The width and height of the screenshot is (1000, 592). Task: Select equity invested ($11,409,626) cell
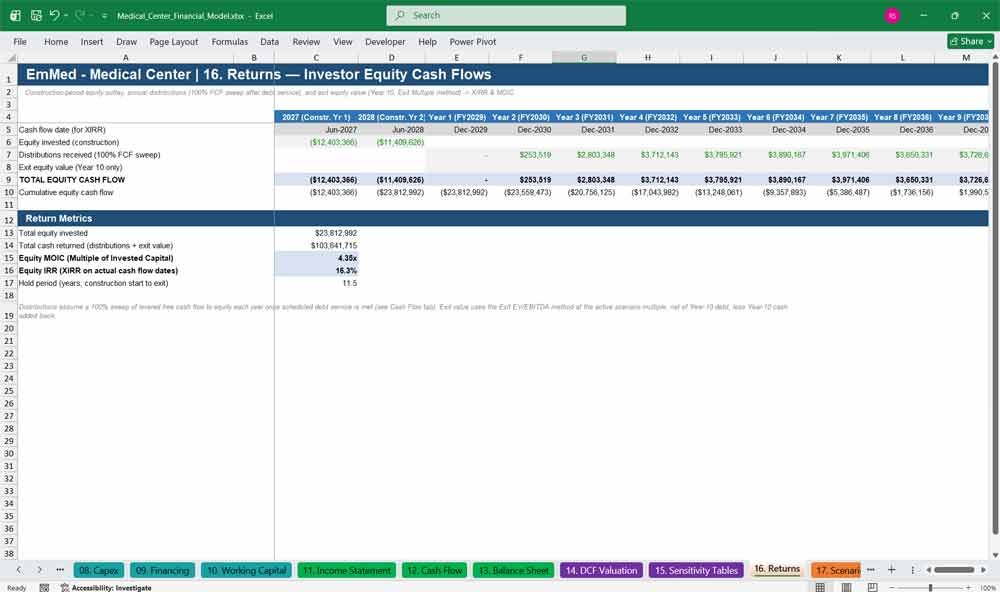pos(392,142)
